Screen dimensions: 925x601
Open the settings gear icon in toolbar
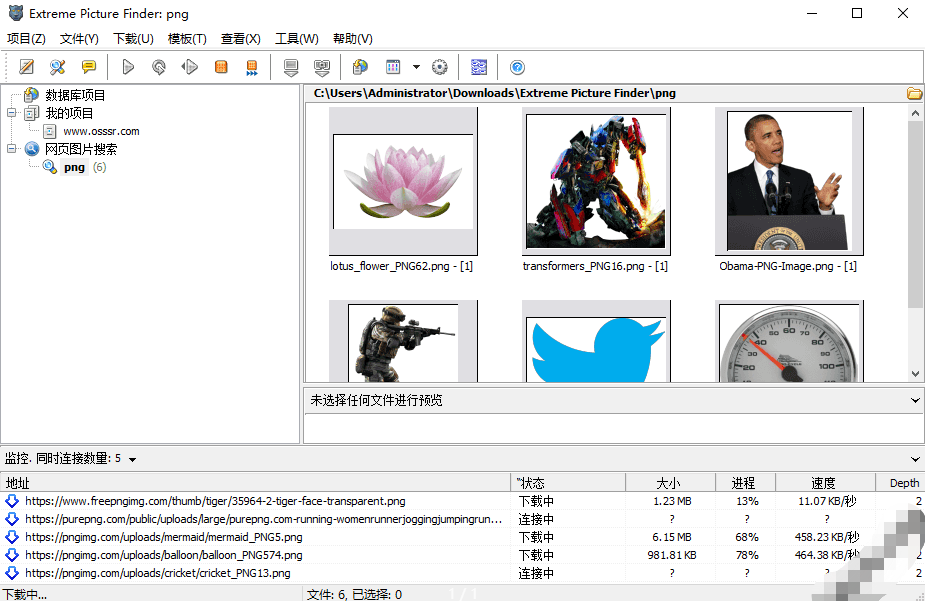[x=439, y=67]
